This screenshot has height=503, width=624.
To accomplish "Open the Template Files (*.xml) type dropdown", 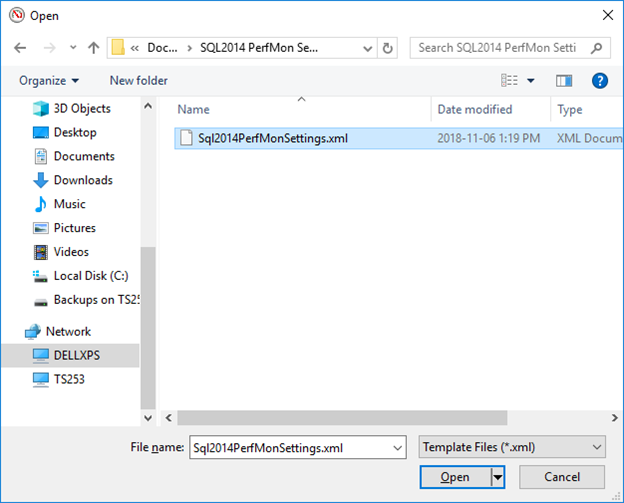I will click(512, 447).
